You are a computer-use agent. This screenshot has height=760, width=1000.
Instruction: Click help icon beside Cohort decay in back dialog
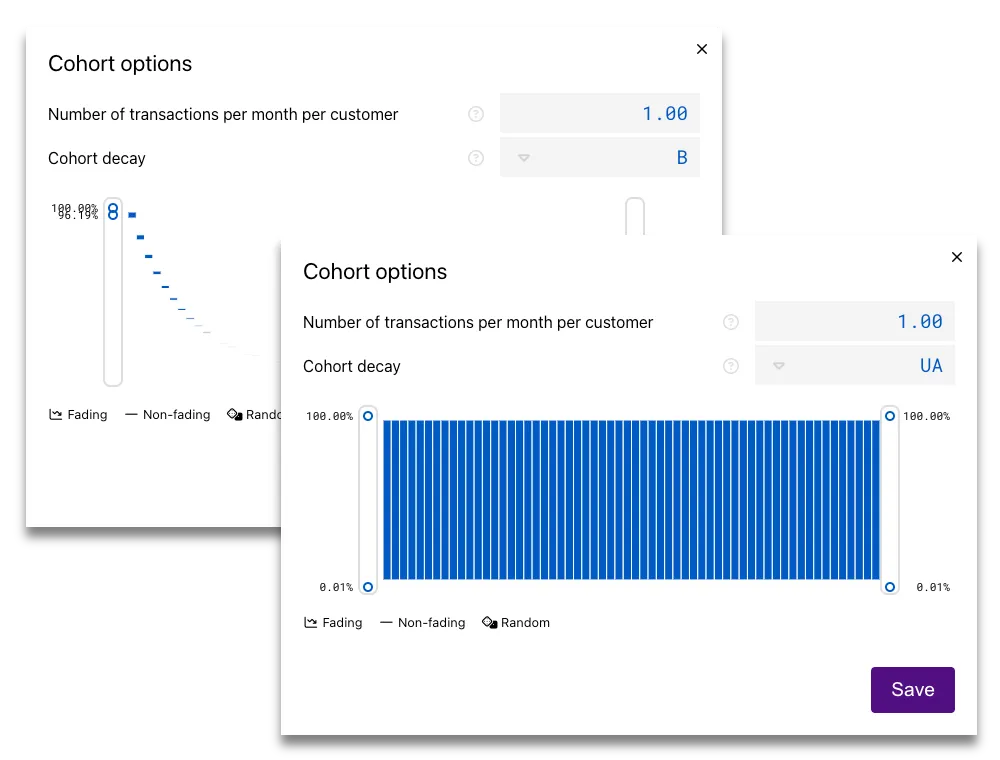pyautogui.click(x=476, y=158)
